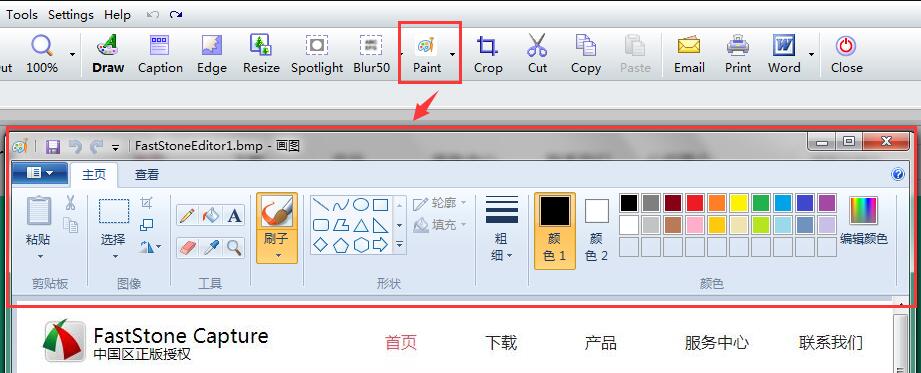Select the Color picker eyedropper
Image resolution: width=921 pixels, height=373 pixels.
(x=210, y=248)
